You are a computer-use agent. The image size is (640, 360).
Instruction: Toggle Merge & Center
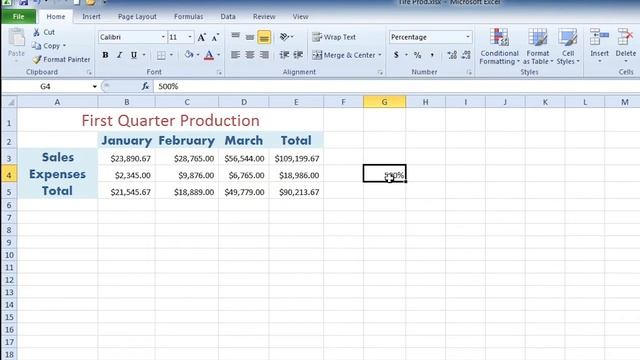pyautogui.click(x=343, y=55)
